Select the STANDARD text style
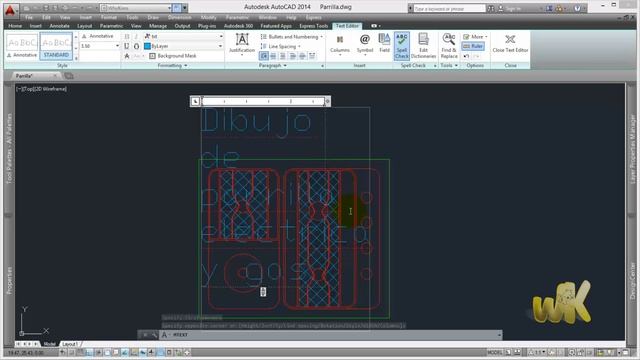 tap(56, 46)
